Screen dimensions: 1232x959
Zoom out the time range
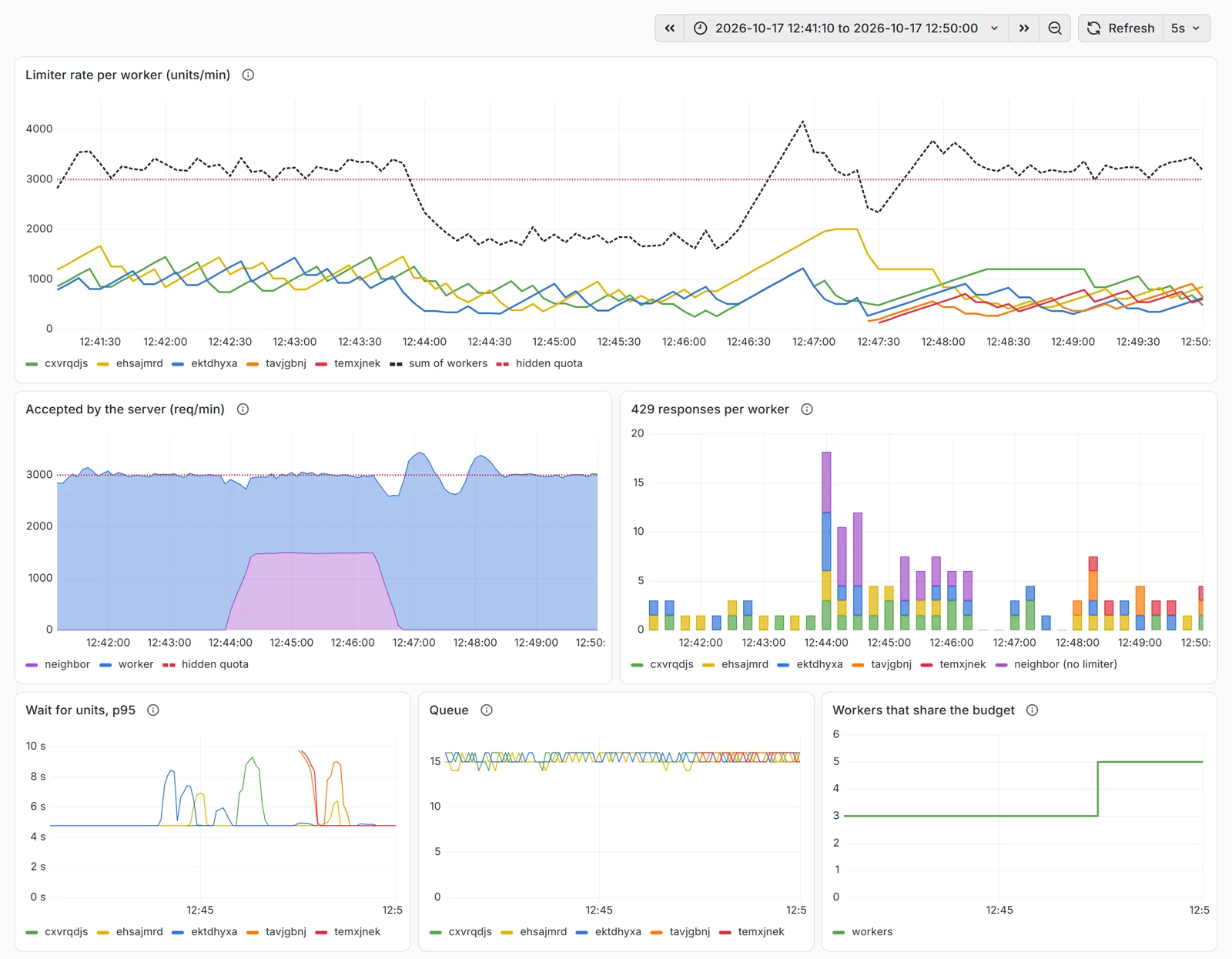[x=1055, y=28]
